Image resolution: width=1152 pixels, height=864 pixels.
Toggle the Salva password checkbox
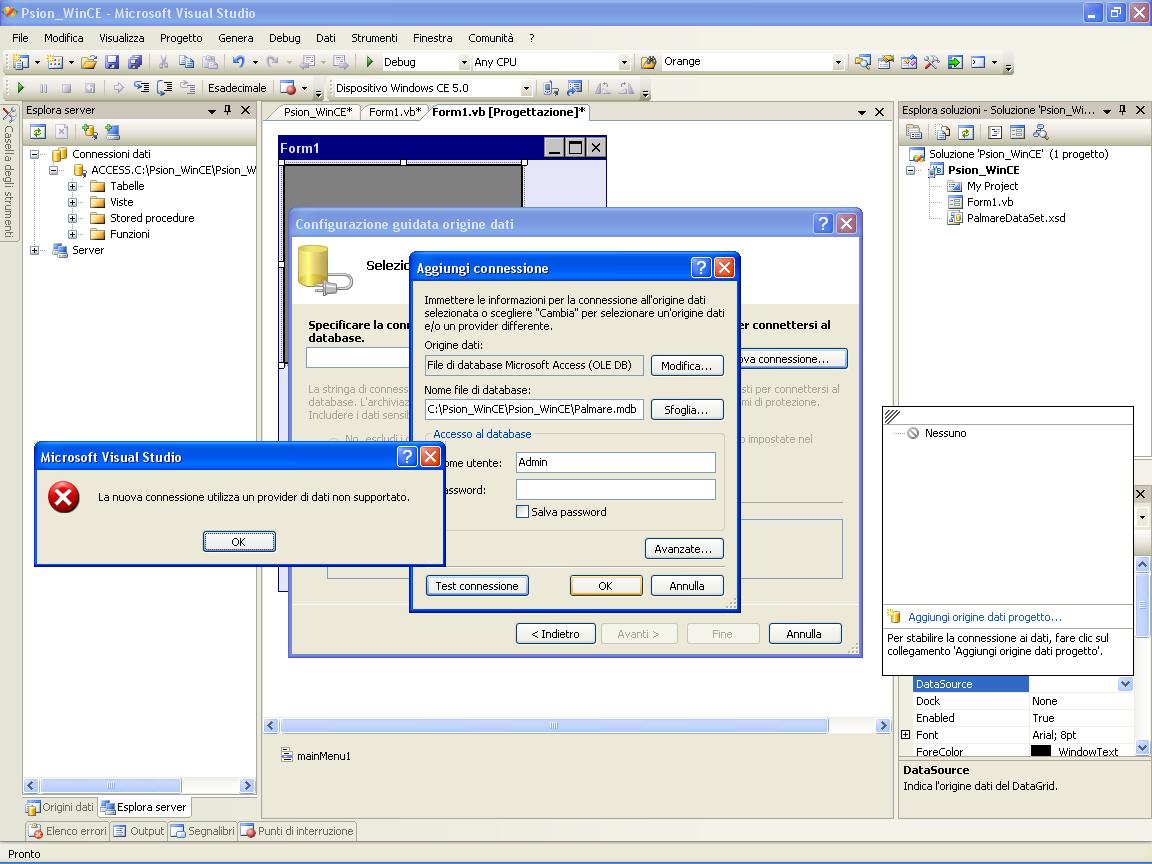click(522, 512)
